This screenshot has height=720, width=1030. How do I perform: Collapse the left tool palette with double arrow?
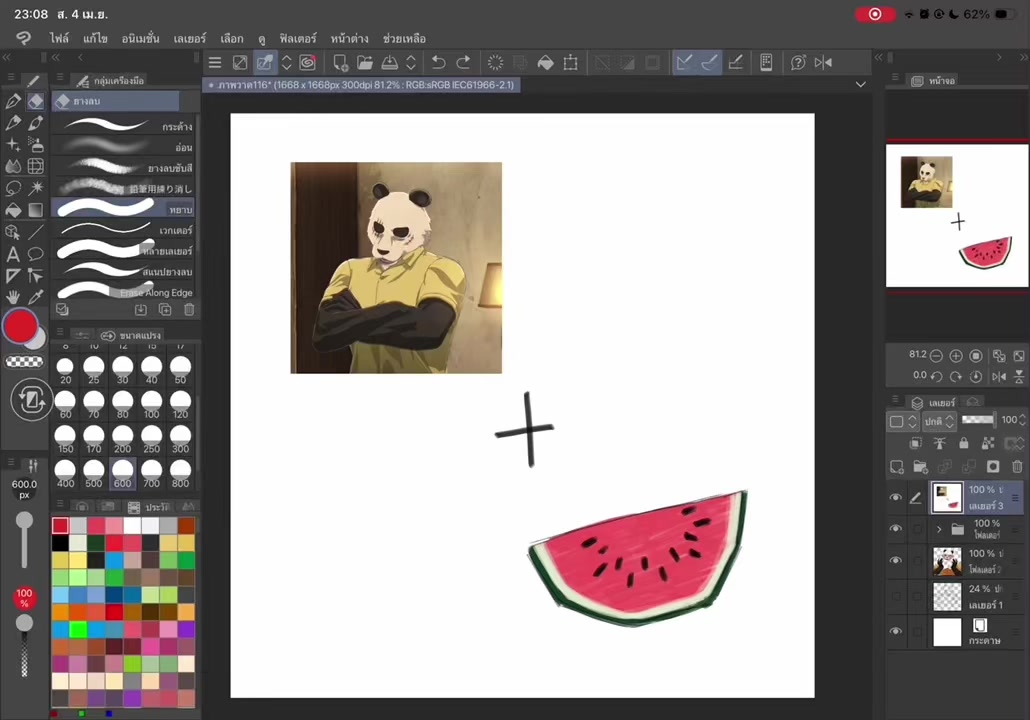point(7,57)
